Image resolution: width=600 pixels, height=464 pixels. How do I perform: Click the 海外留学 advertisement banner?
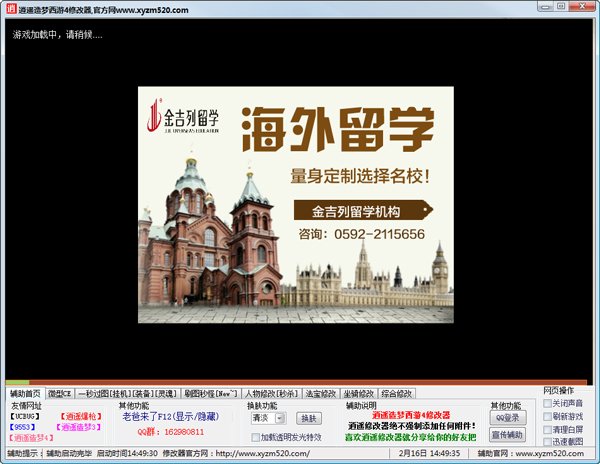point(296,205)
